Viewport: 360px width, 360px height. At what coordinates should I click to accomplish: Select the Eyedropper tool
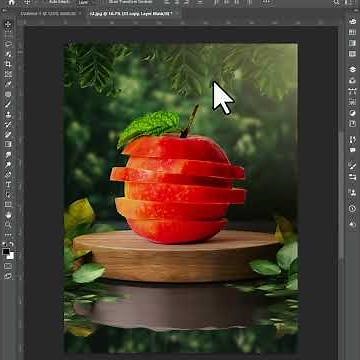(8, 84)
